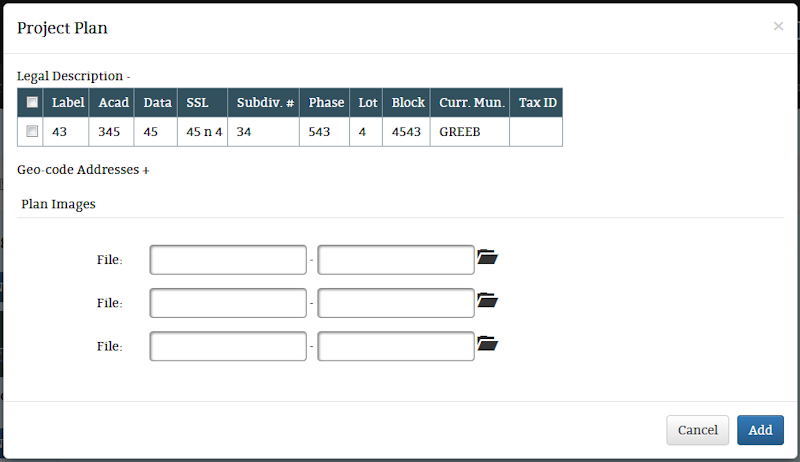
Task: Tick the select-all checkbox in table header
Action: 32,102
